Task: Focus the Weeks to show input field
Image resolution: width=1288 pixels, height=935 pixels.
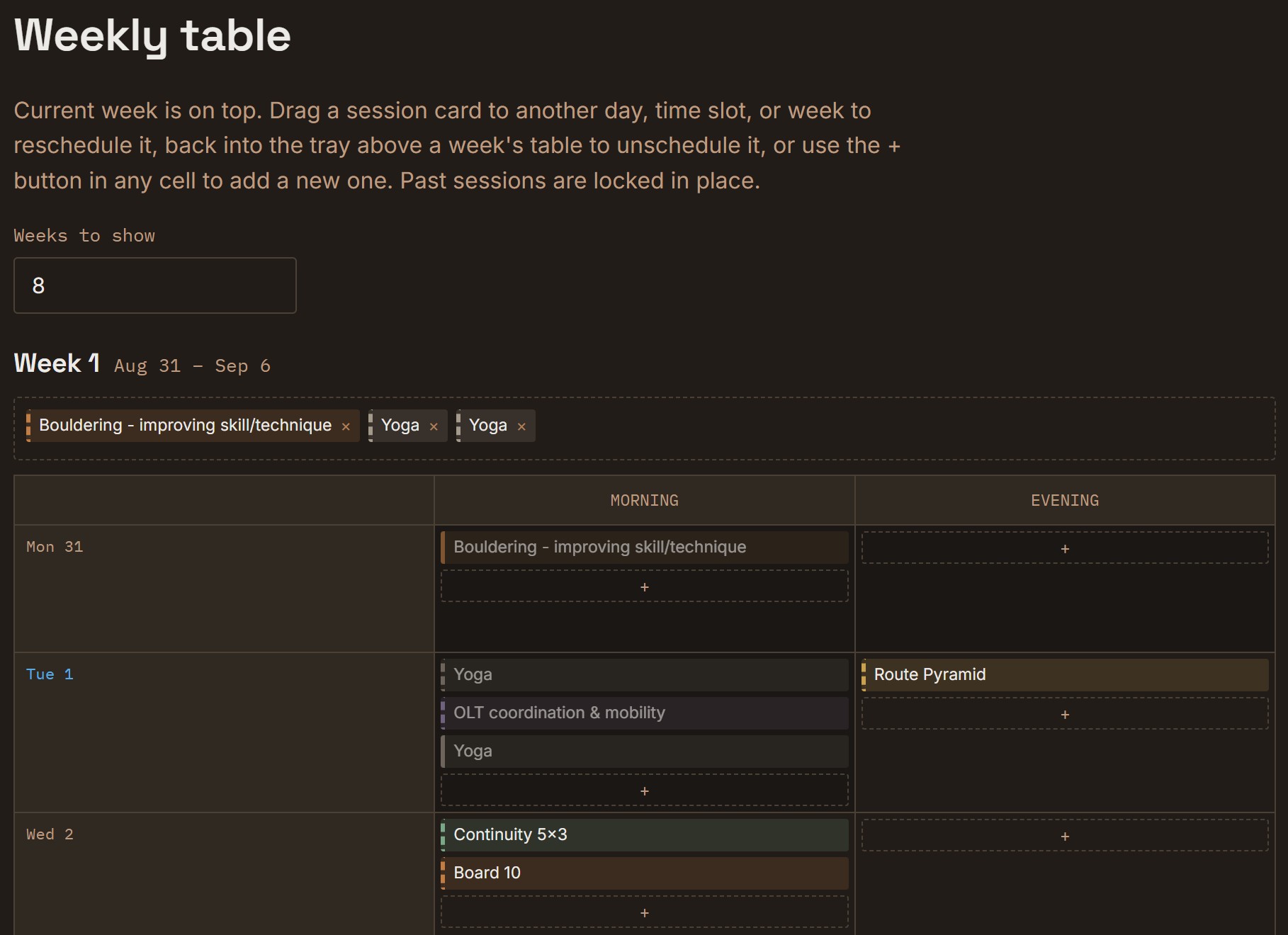Action: click(155, 285)
